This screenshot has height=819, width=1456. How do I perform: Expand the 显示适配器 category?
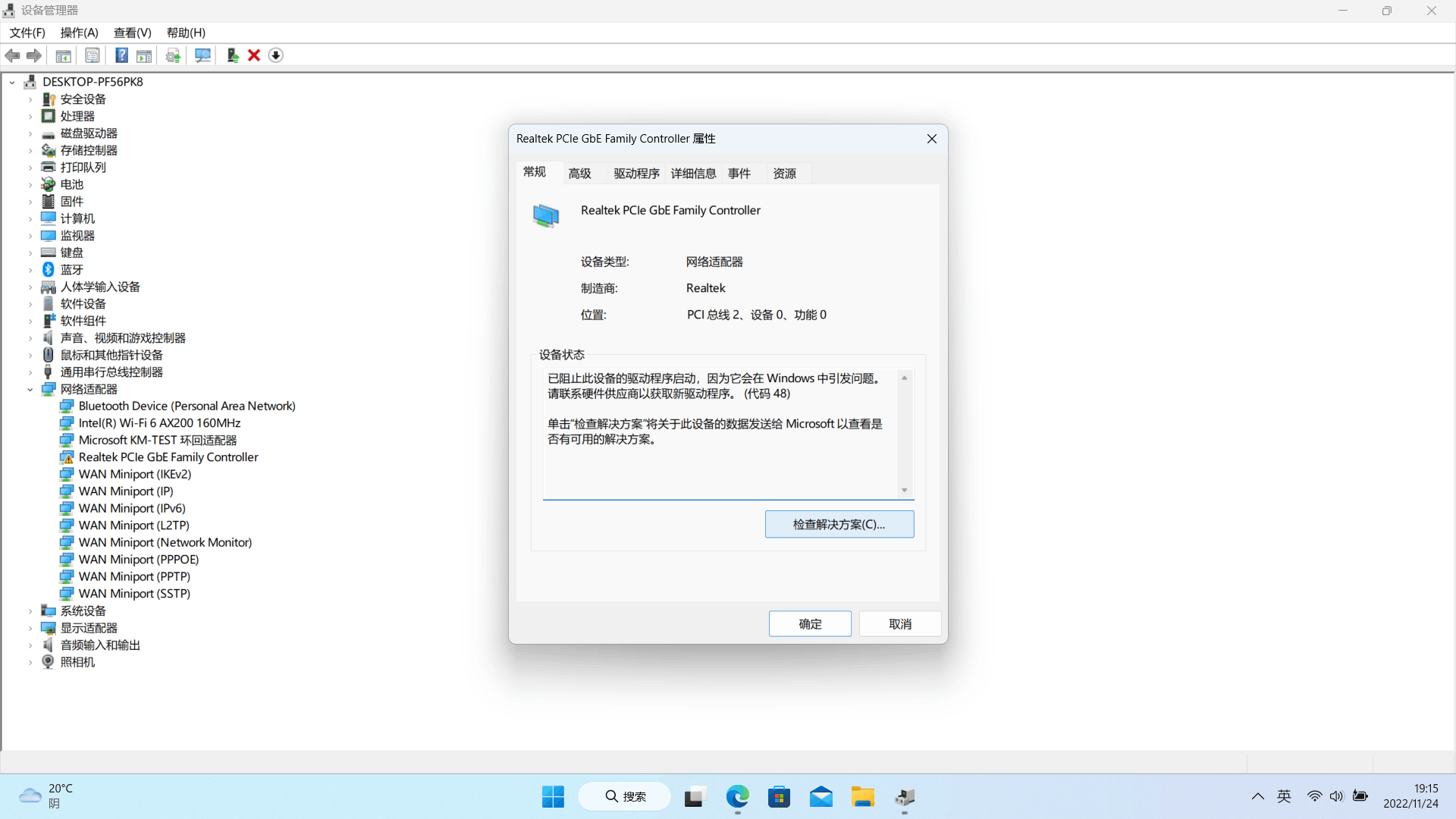coord(30,629)
